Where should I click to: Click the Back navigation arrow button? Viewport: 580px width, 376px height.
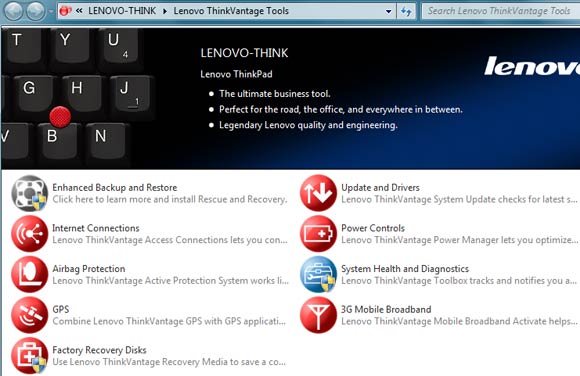[13, 11]
